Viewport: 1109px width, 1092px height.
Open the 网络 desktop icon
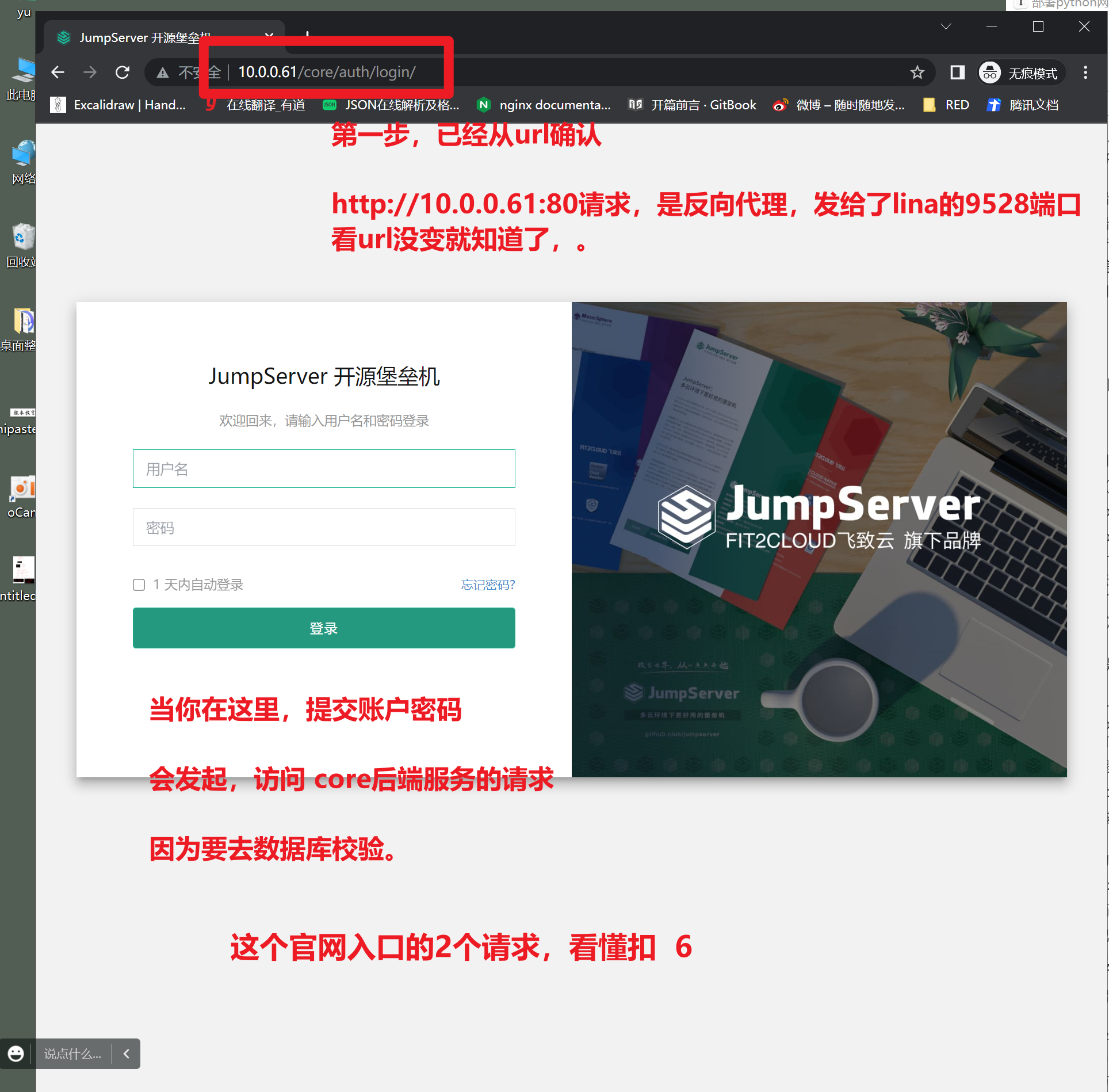pos(23,162)
